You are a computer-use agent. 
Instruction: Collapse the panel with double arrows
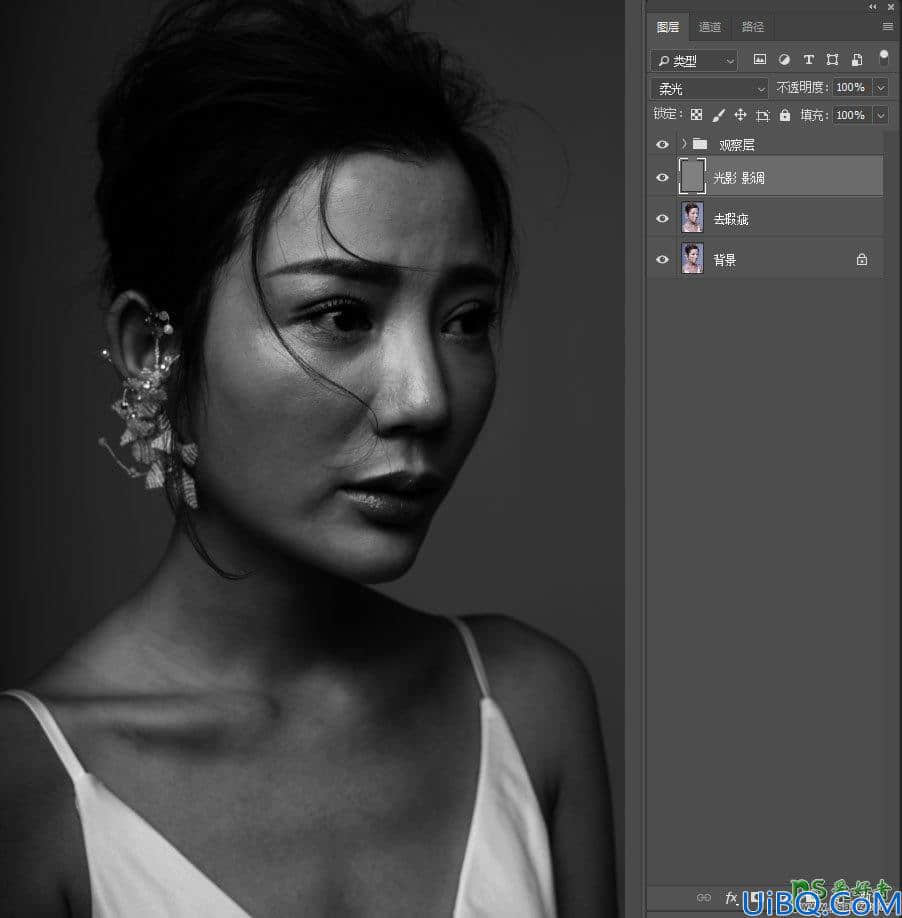point(873,7)
